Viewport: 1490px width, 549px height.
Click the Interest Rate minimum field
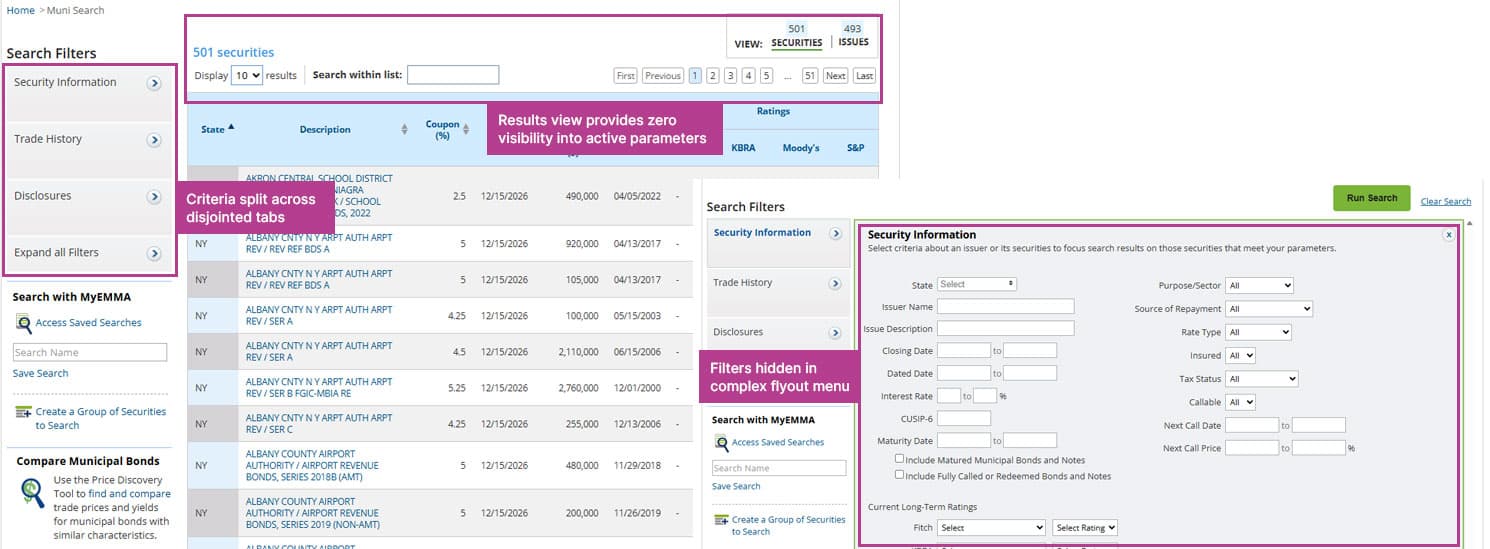click(x=949, y=396)
